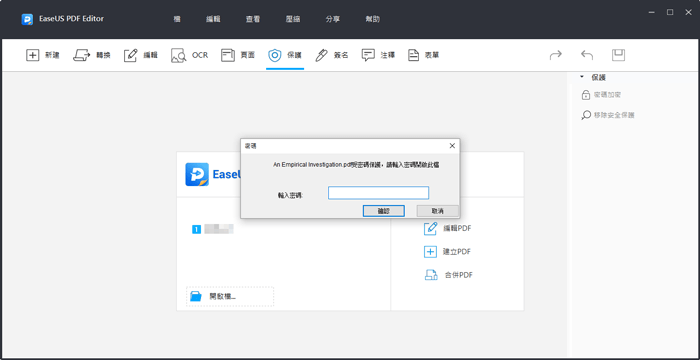Launch the OCR toolbar tool
Viewport: 700px width, 360px height.
pyautogui.click(x=189, y=55)
